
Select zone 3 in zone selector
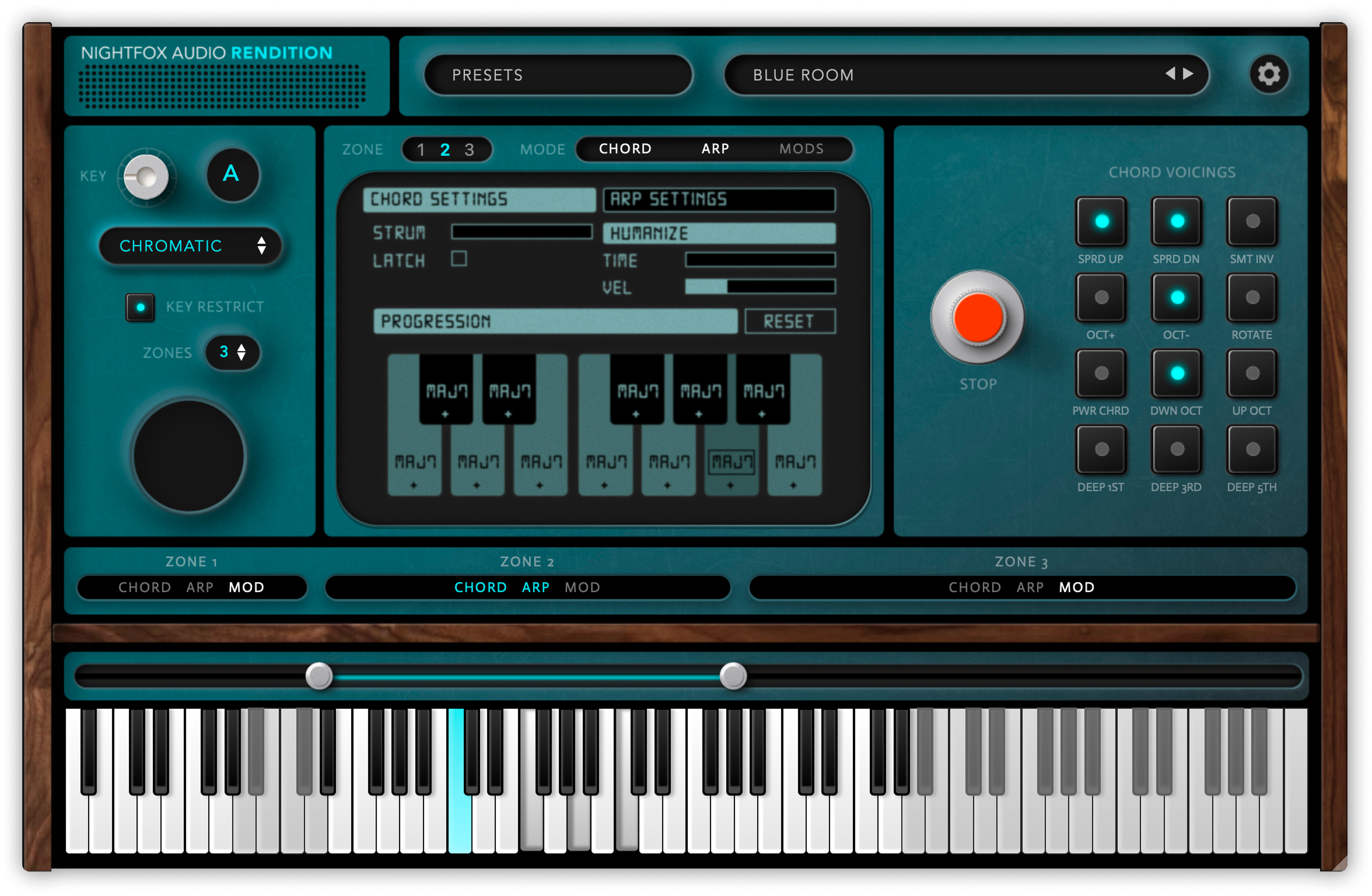tap(469, 150)
